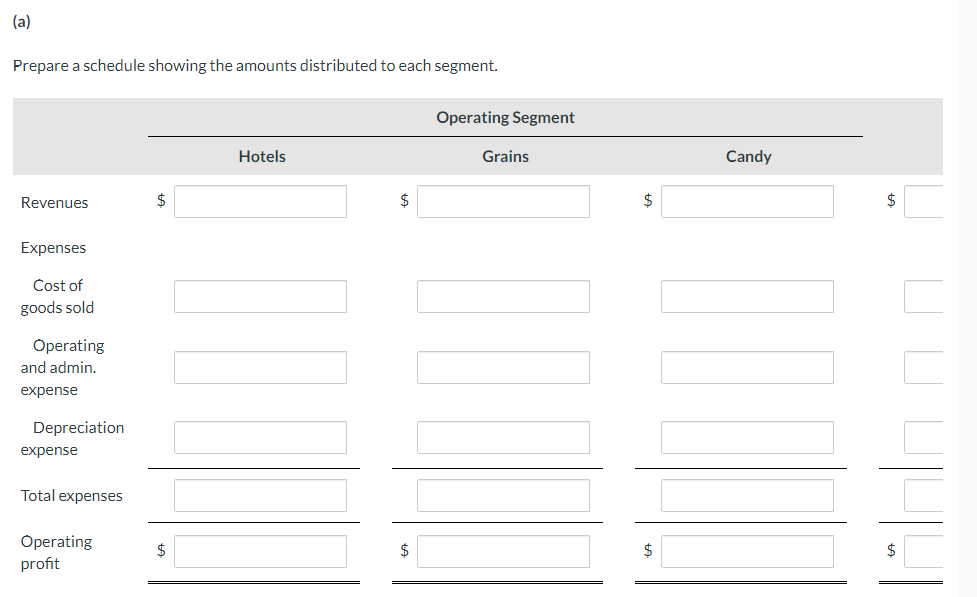Enter Cost of goods sold for Hotels
The height and width of the screenshot is (597, 977).
click(x=260, y=296)
